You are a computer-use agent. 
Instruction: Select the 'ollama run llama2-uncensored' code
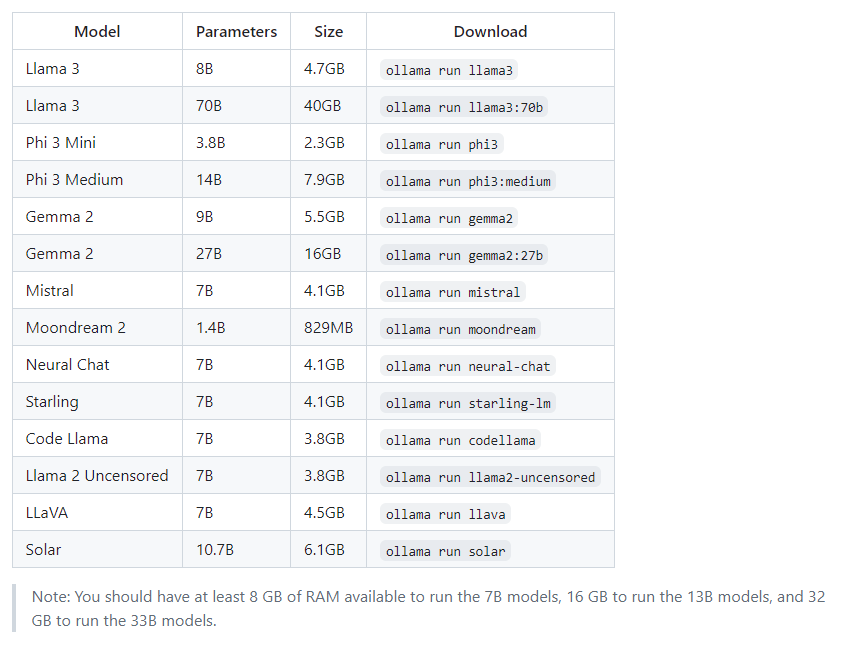[490, 477]
